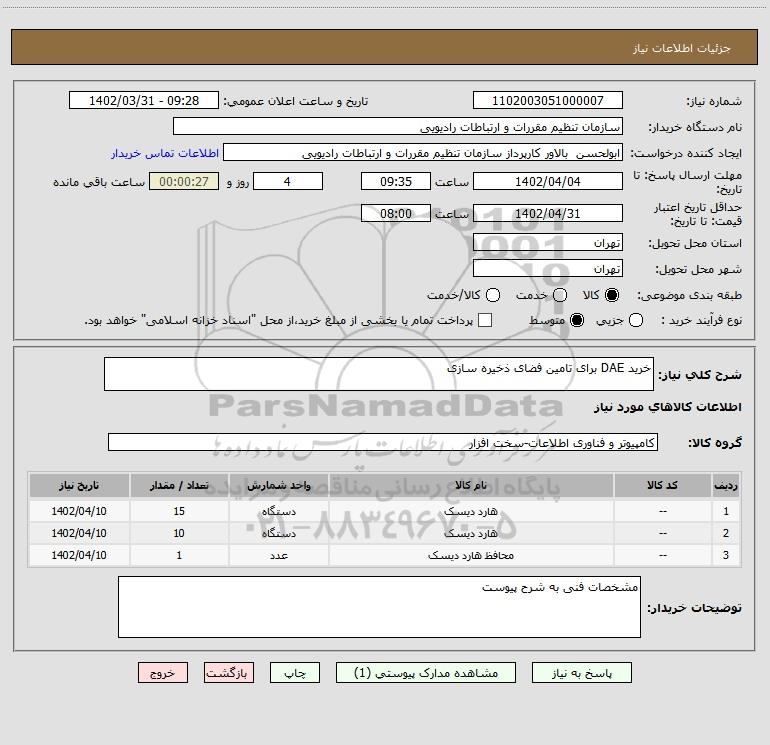Click the کد کالا column header
Screen dimensions: 770x745
pos(662,485)
